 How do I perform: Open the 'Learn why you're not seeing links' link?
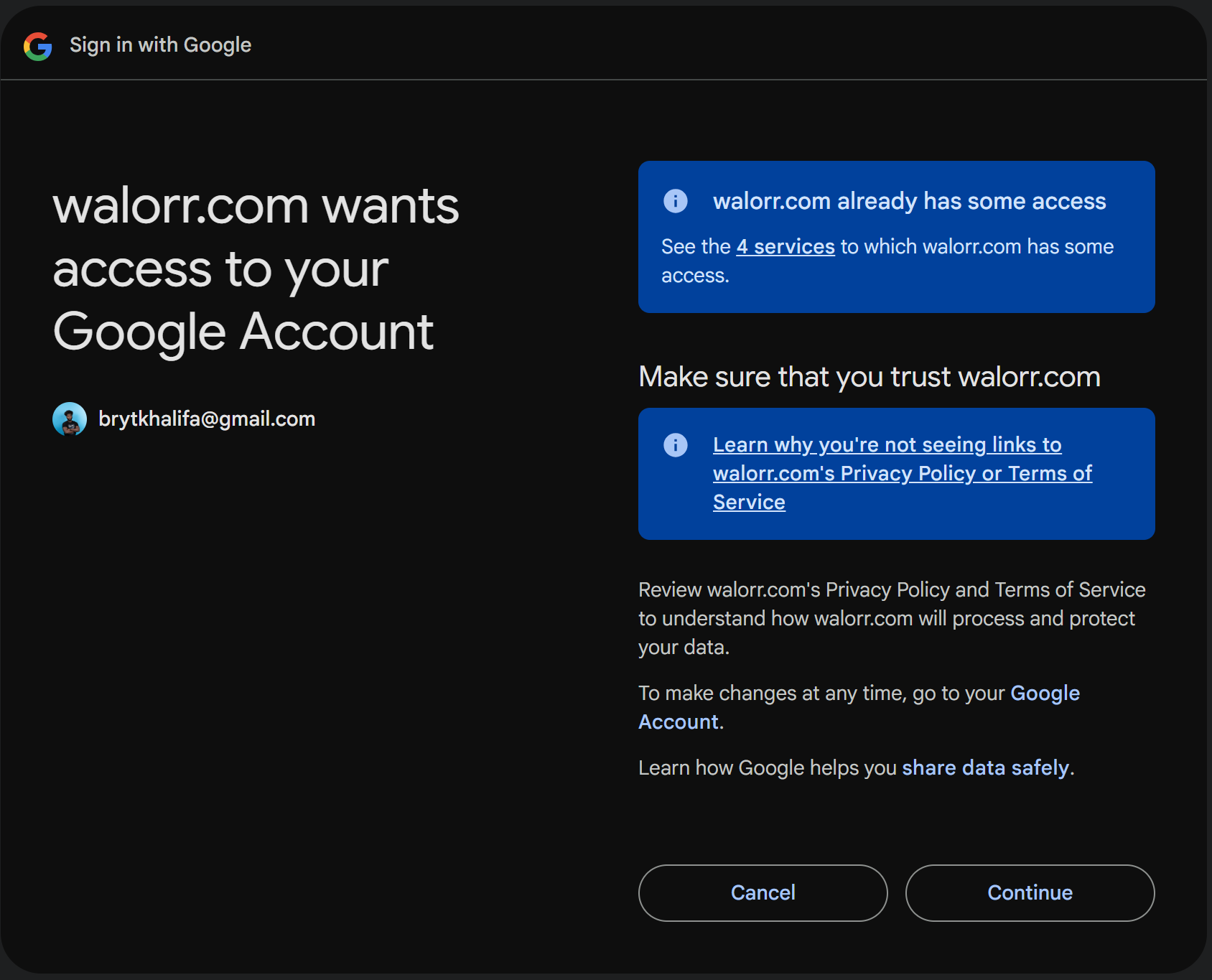point(903,473)
